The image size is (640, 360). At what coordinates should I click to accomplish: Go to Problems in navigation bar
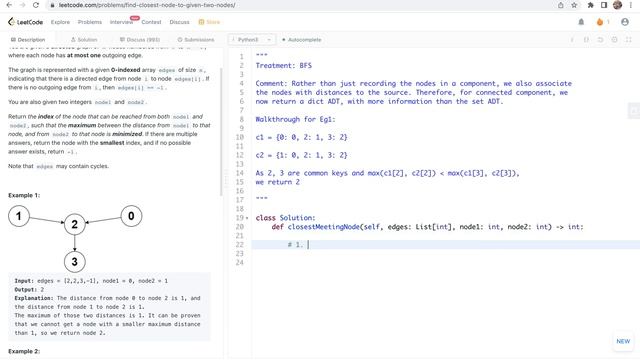pos(90,22)
